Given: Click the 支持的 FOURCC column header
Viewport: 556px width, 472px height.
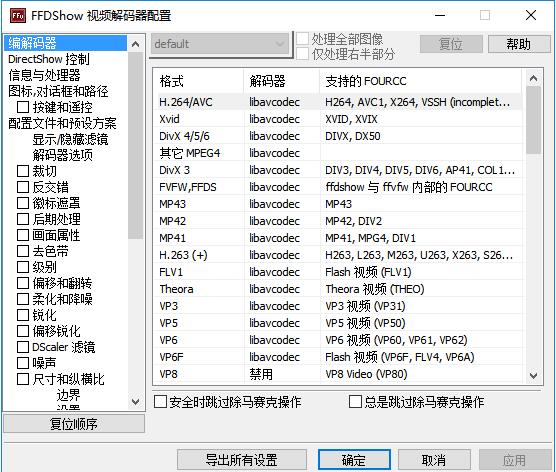Looking at the screenshot, I should pyautogui.click(x=421, y=81).
